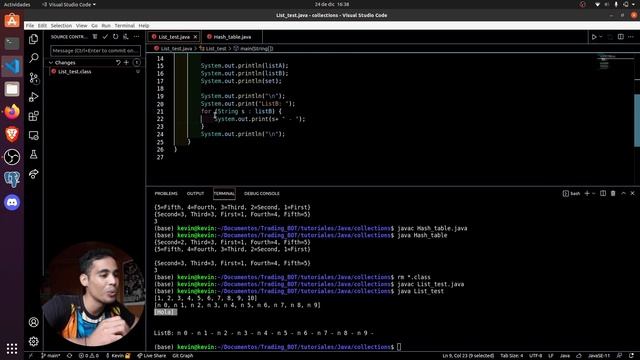Open the Extensions view
Image resolution: width=640 pixels, height=360 pixels.
(33, 116)
